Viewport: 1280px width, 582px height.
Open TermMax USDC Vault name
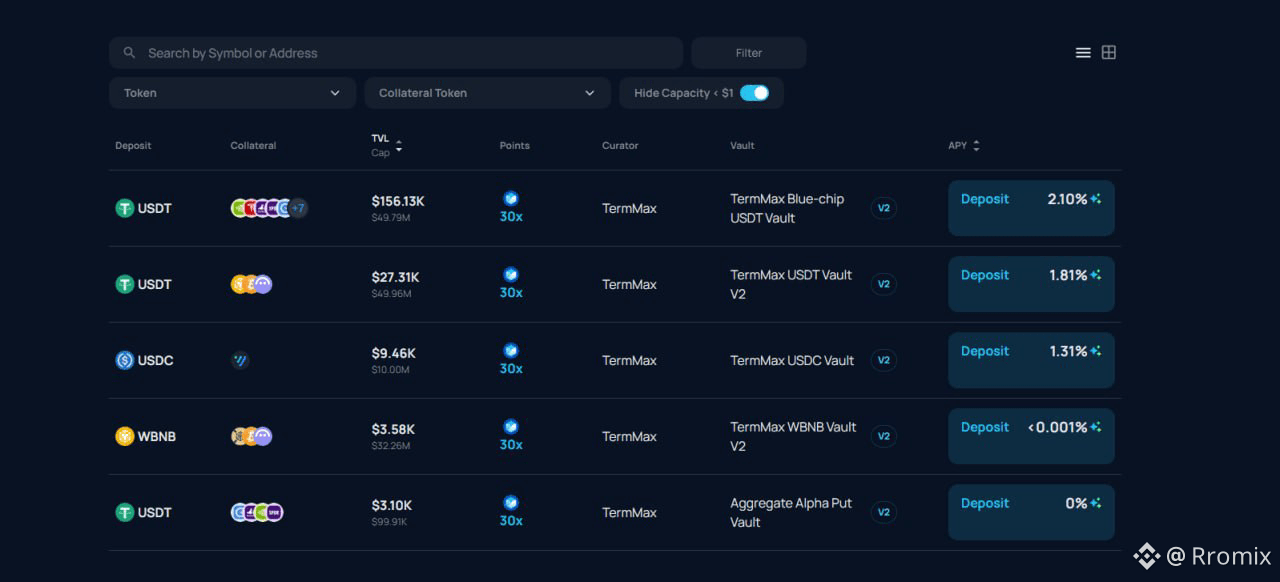pos(792,360)
